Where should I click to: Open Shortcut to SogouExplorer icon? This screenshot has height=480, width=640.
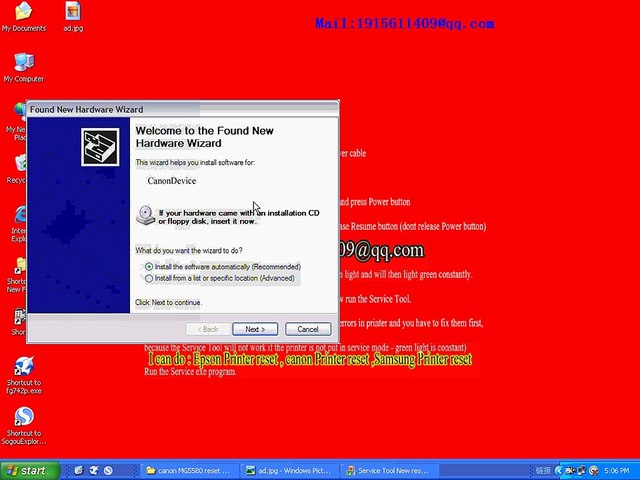click(x=24, y=426)
